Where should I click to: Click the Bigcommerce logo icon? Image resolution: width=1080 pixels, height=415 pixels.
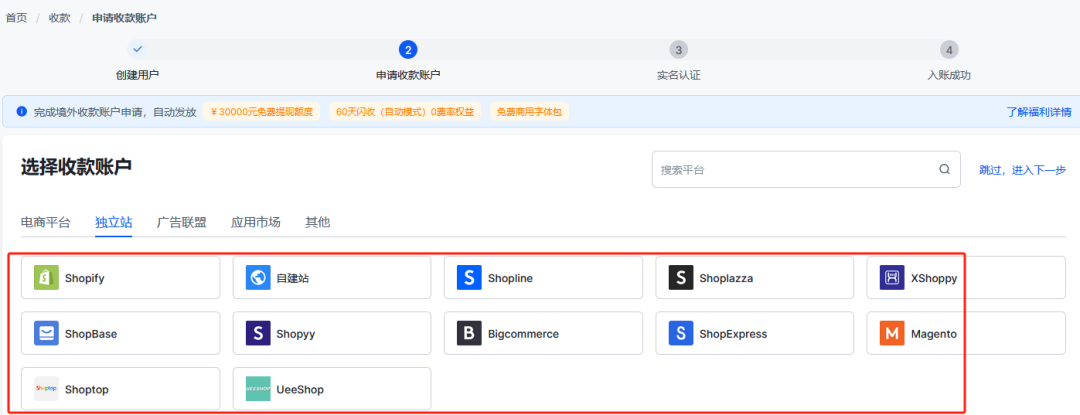click(x=470, y=334)
